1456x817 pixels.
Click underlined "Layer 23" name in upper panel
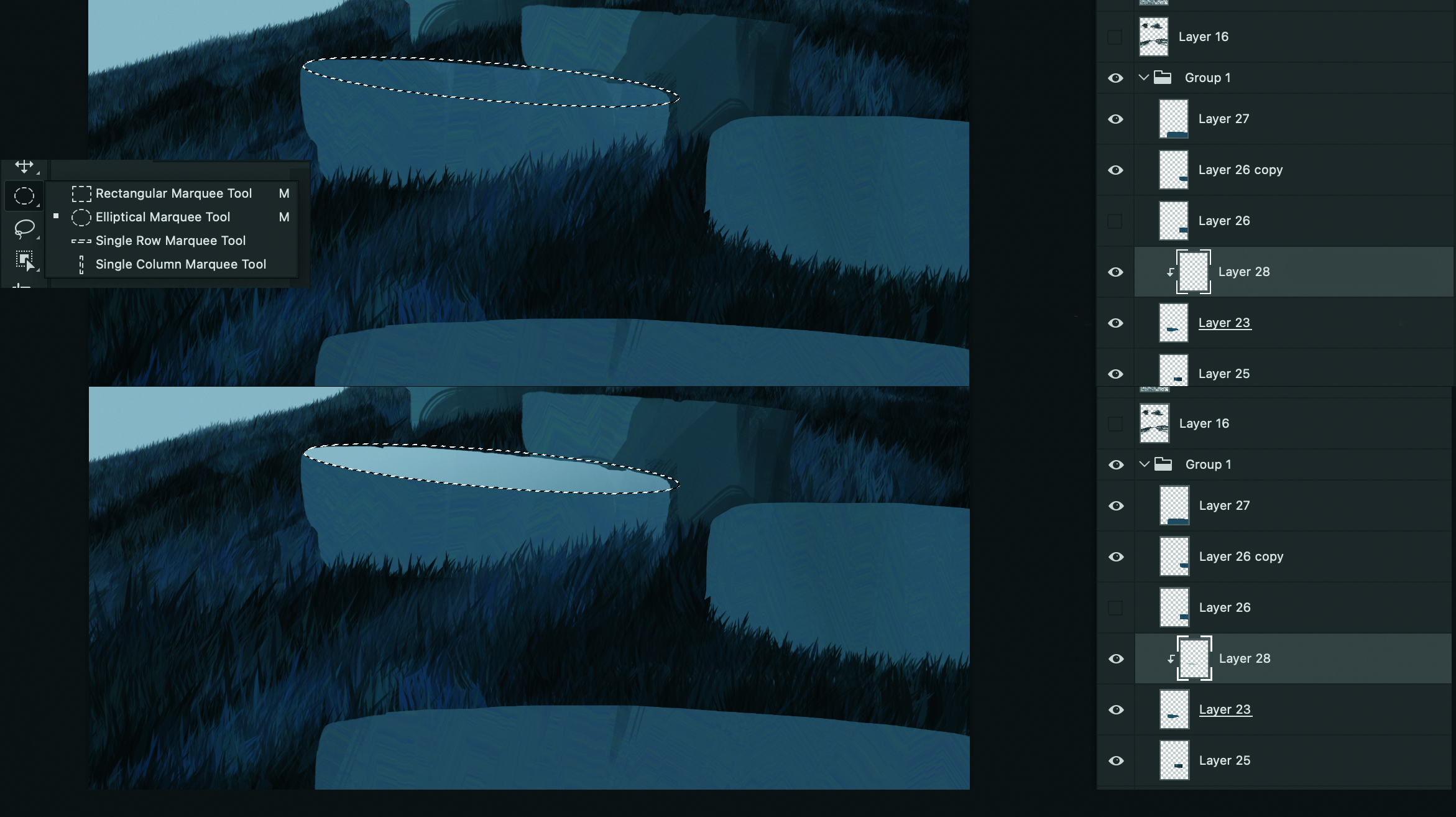(1224, 323)
